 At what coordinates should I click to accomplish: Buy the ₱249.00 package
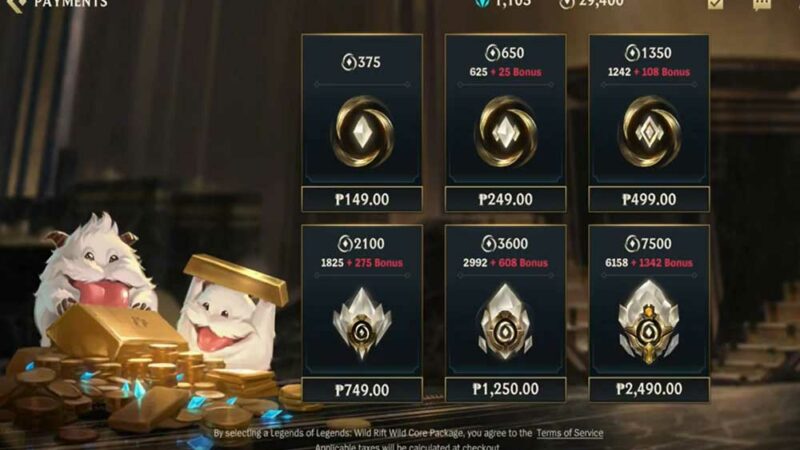click(x=506, y=199)
